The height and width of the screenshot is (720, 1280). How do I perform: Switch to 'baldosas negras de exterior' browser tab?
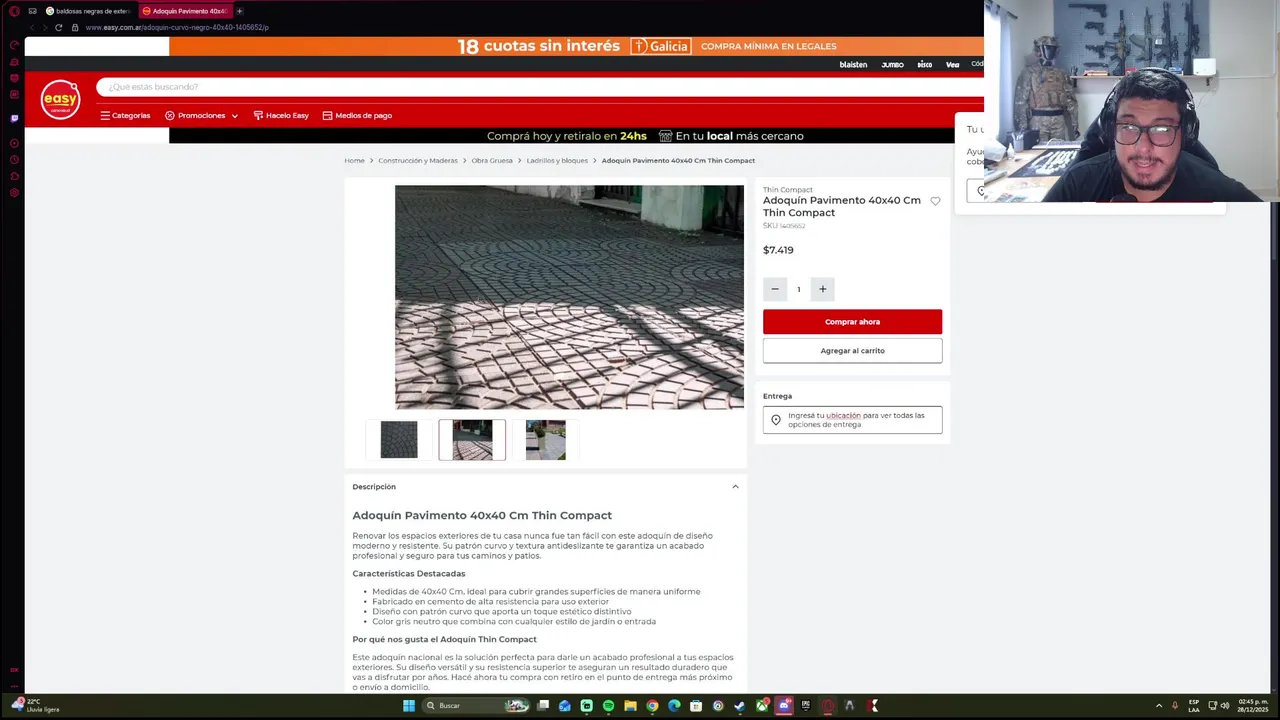click(88, 11)
